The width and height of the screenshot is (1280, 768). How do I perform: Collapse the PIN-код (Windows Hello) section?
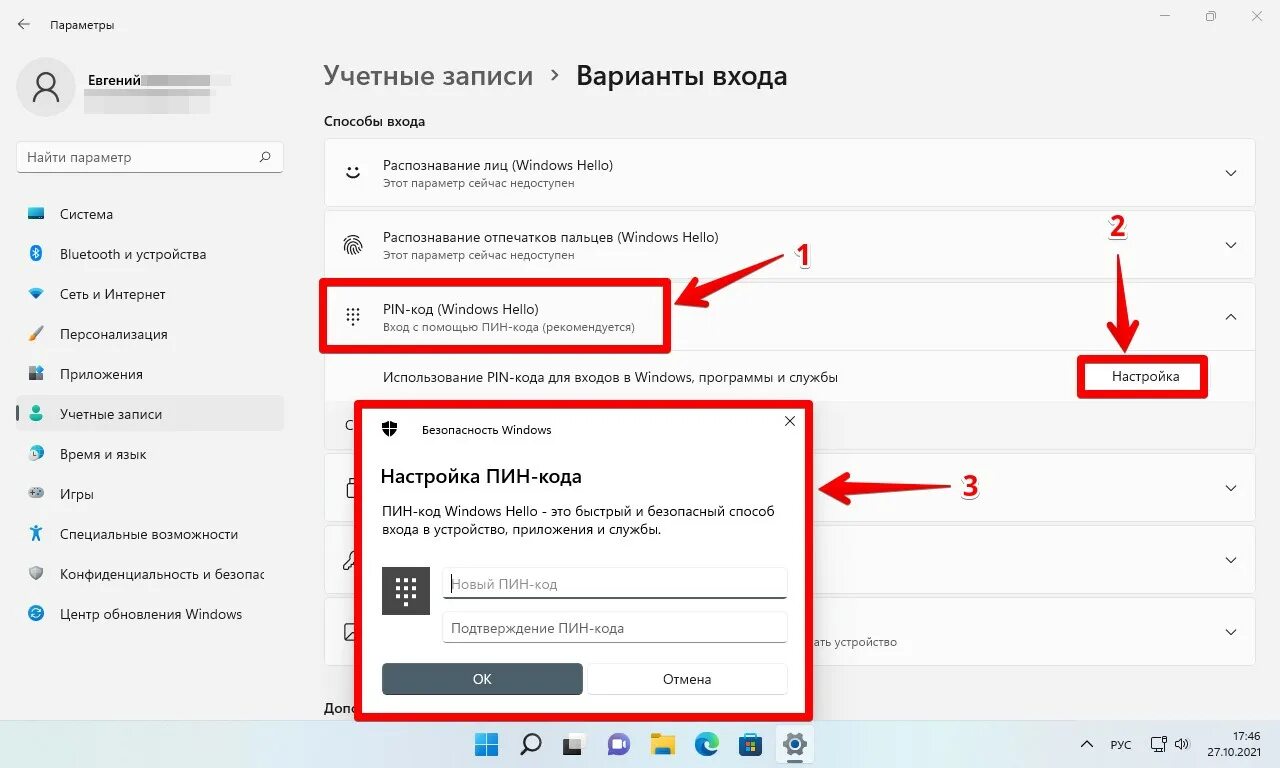[1231, 317]
